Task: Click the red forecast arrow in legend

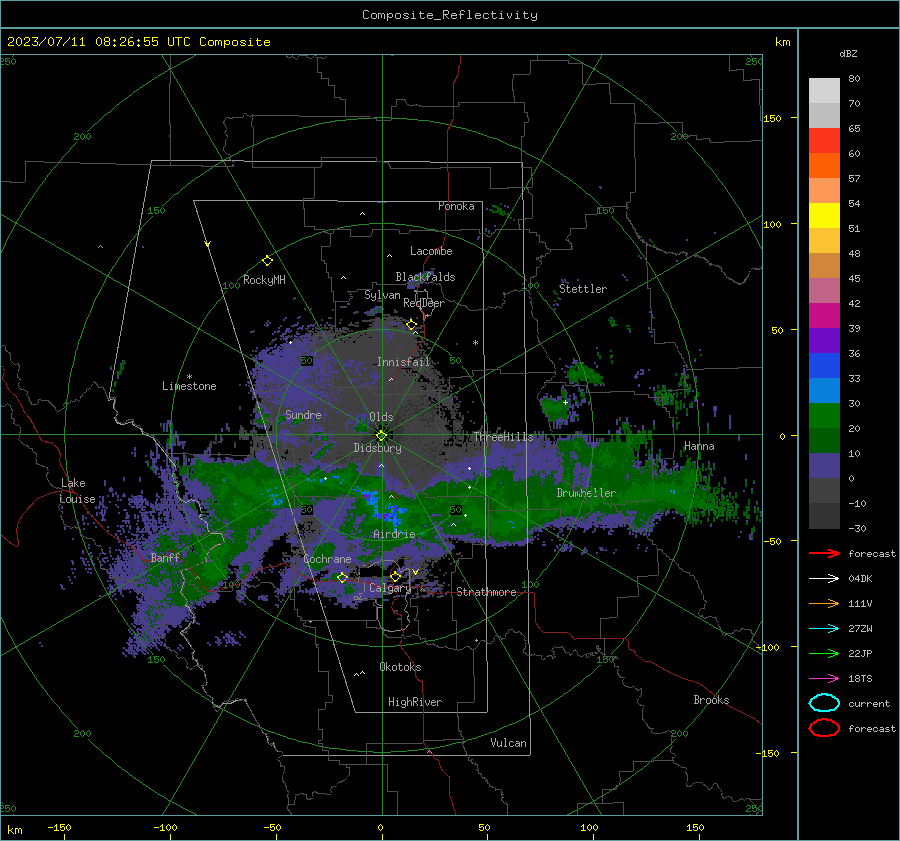Action: click(824, 553)
